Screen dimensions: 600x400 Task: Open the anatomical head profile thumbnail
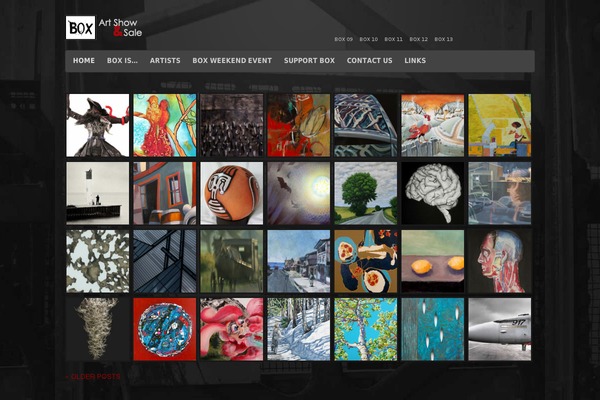click(x=499, y=261)
